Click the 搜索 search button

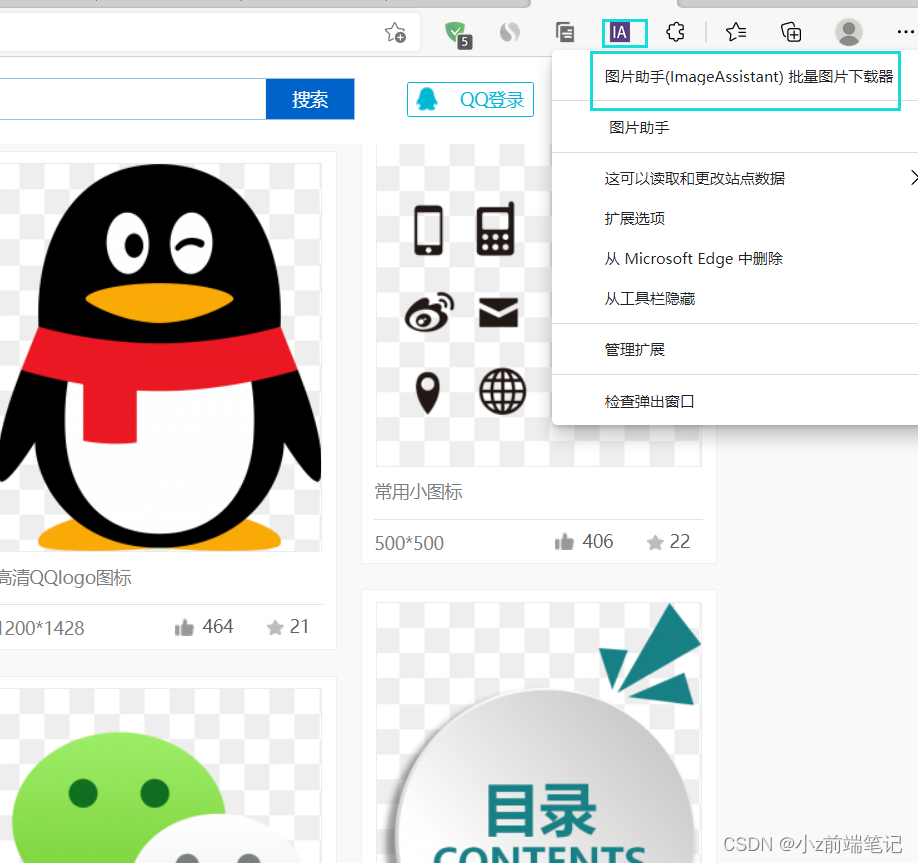click(310, 99)
